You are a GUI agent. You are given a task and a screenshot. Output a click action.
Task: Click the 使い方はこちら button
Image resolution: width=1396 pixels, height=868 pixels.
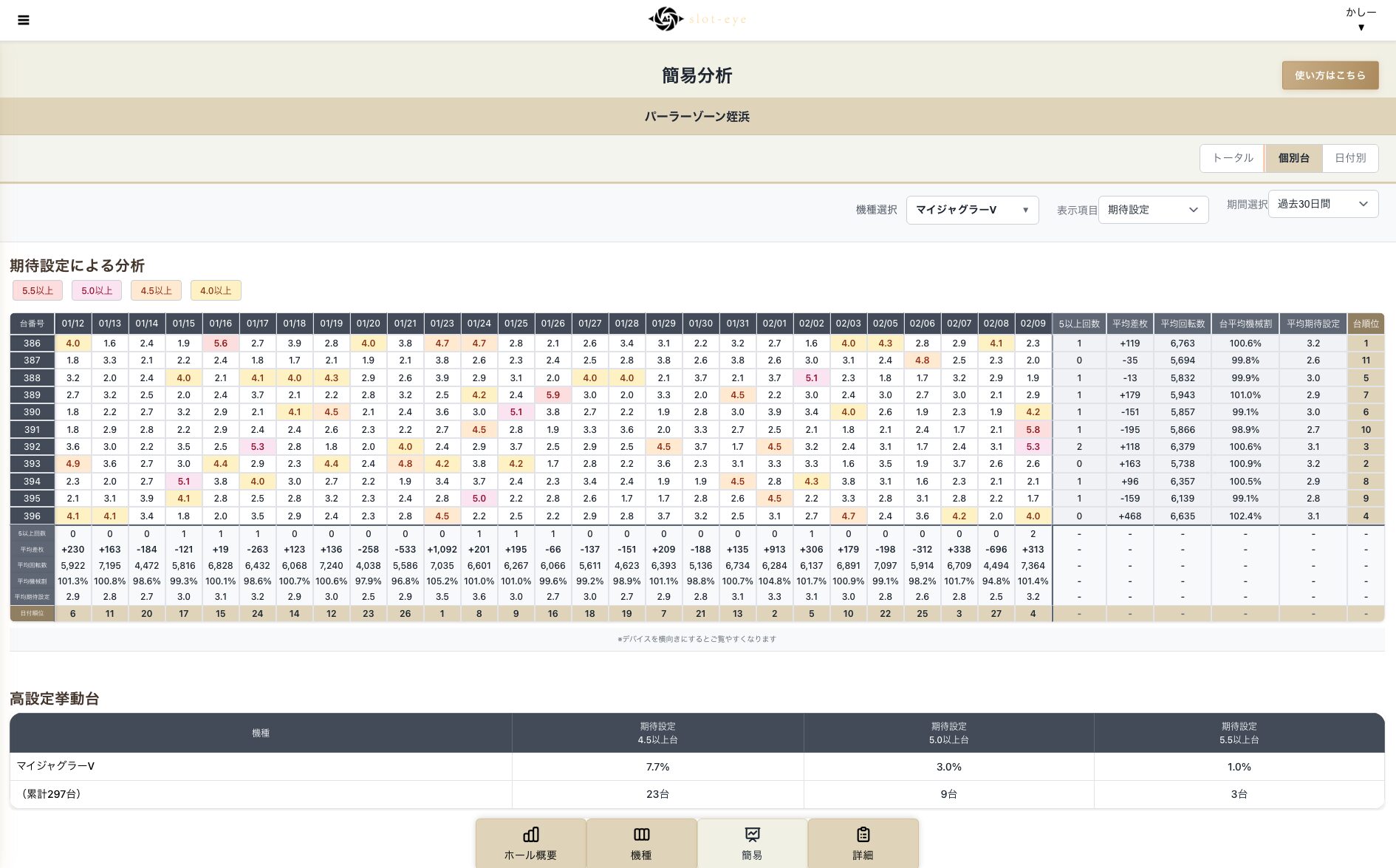1330,75
